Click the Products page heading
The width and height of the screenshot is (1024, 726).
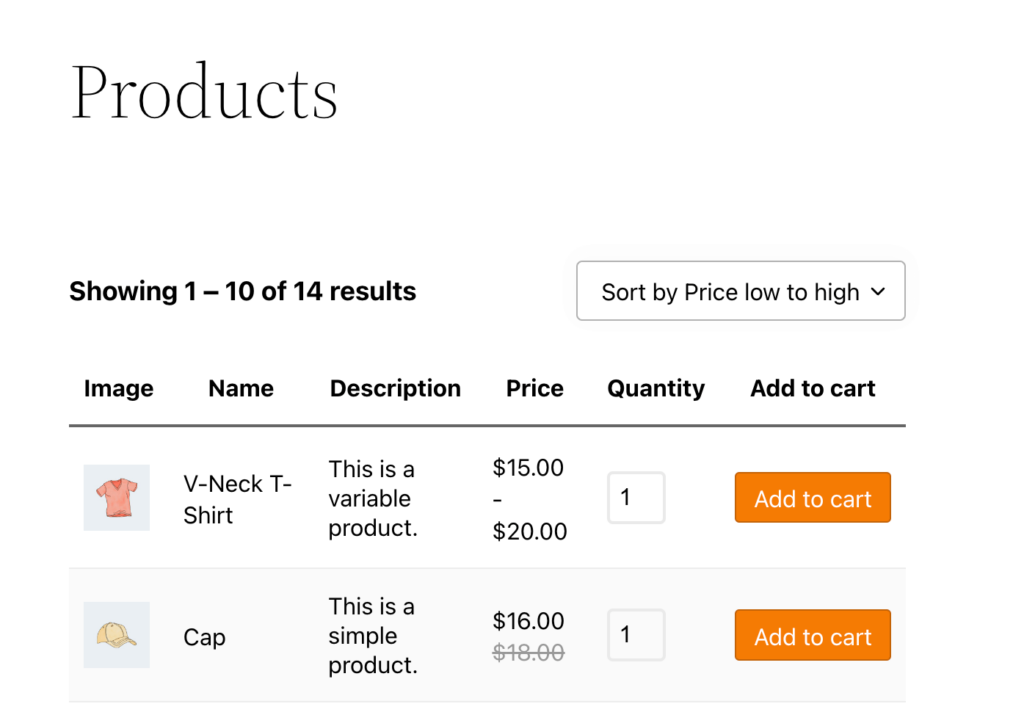coord(203,92)
